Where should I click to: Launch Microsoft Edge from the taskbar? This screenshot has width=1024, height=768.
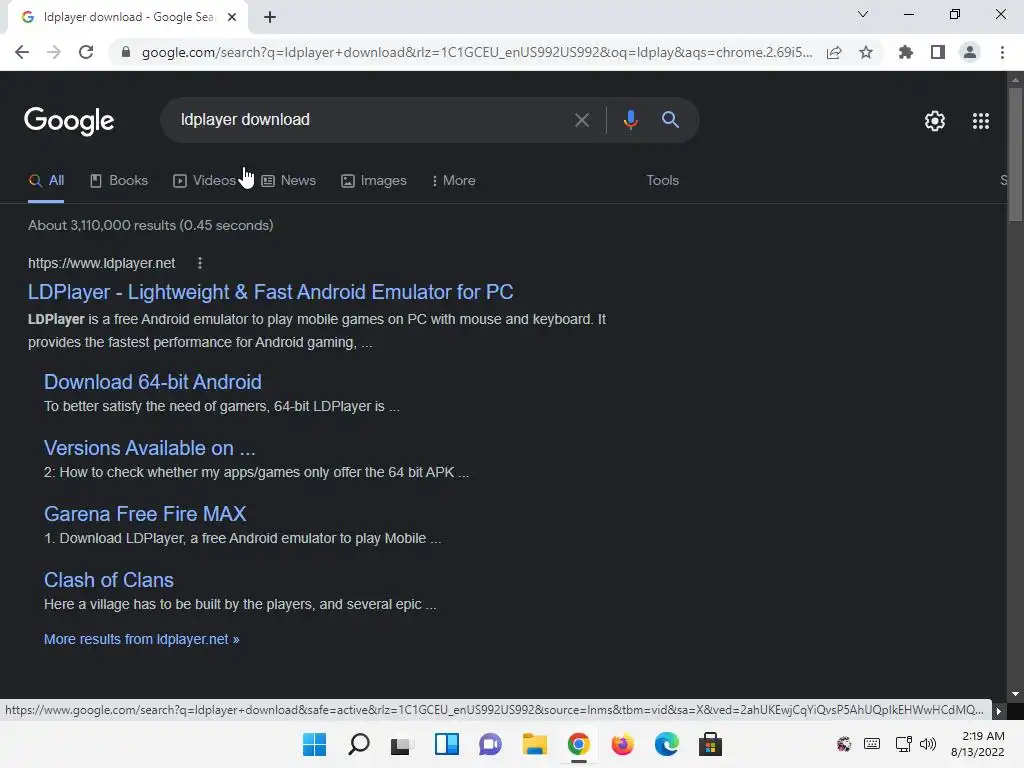(667, 744)
